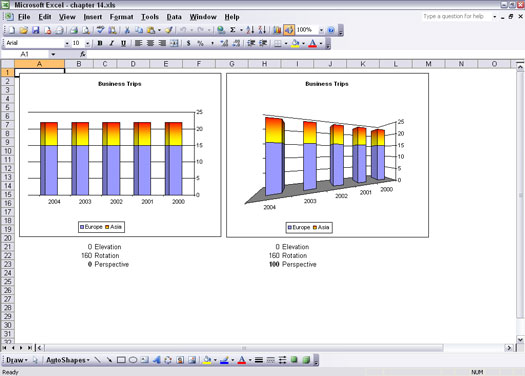
Task: Expand the Name Box dropdown arrow
Action: point(53,54)
